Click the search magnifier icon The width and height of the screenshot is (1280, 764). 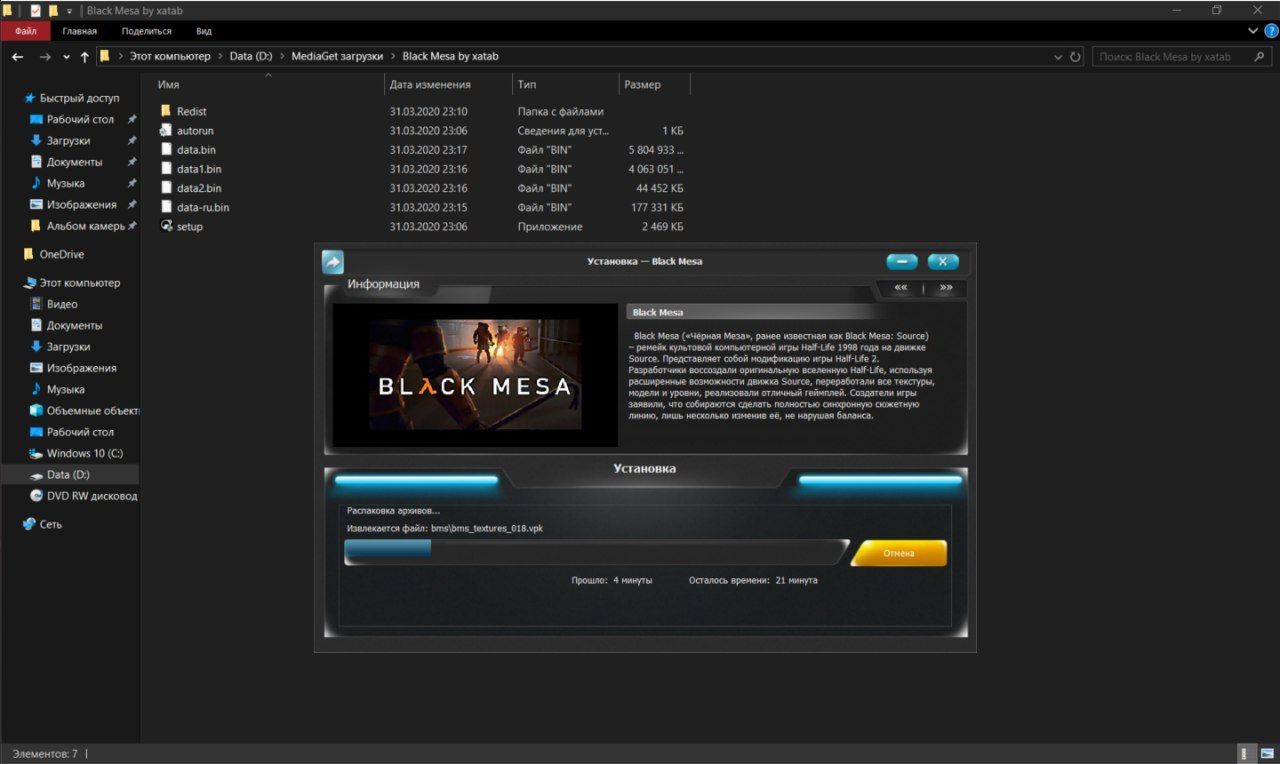tap(1261, 57)
